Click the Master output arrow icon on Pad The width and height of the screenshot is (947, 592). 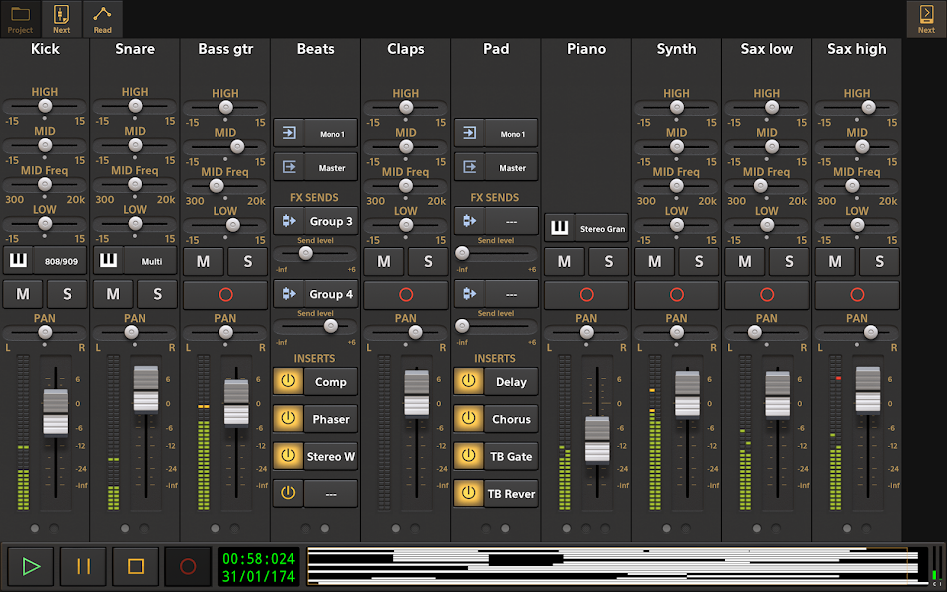(467, 166)
